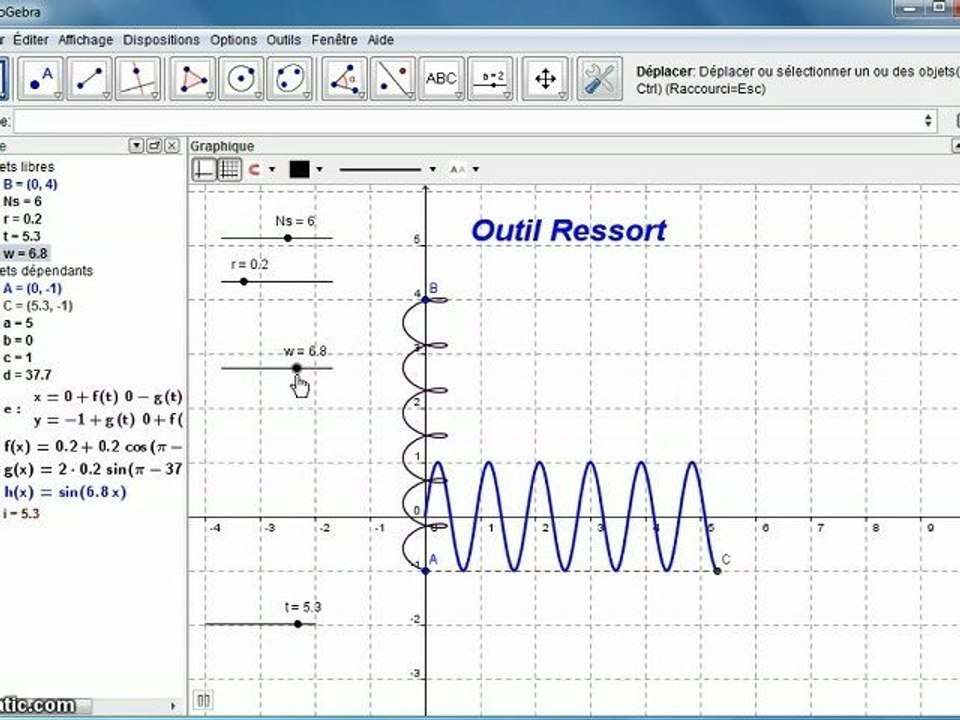Select the Polygon tool
Screen dimensions: 960x720
pyautogui.click(x=193, y=78)
